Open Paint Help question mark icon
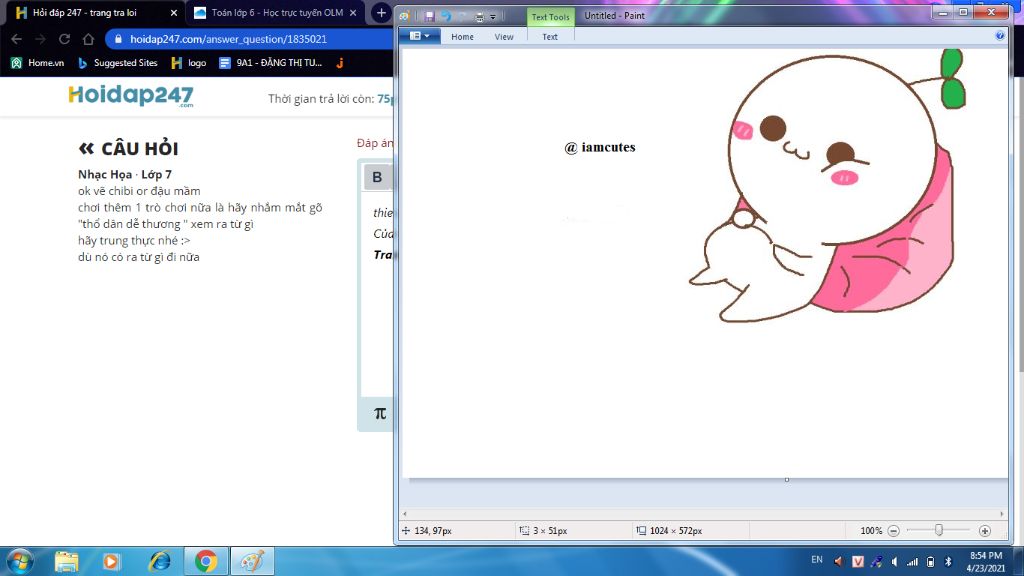1024x576 pixels. (999, 36)
